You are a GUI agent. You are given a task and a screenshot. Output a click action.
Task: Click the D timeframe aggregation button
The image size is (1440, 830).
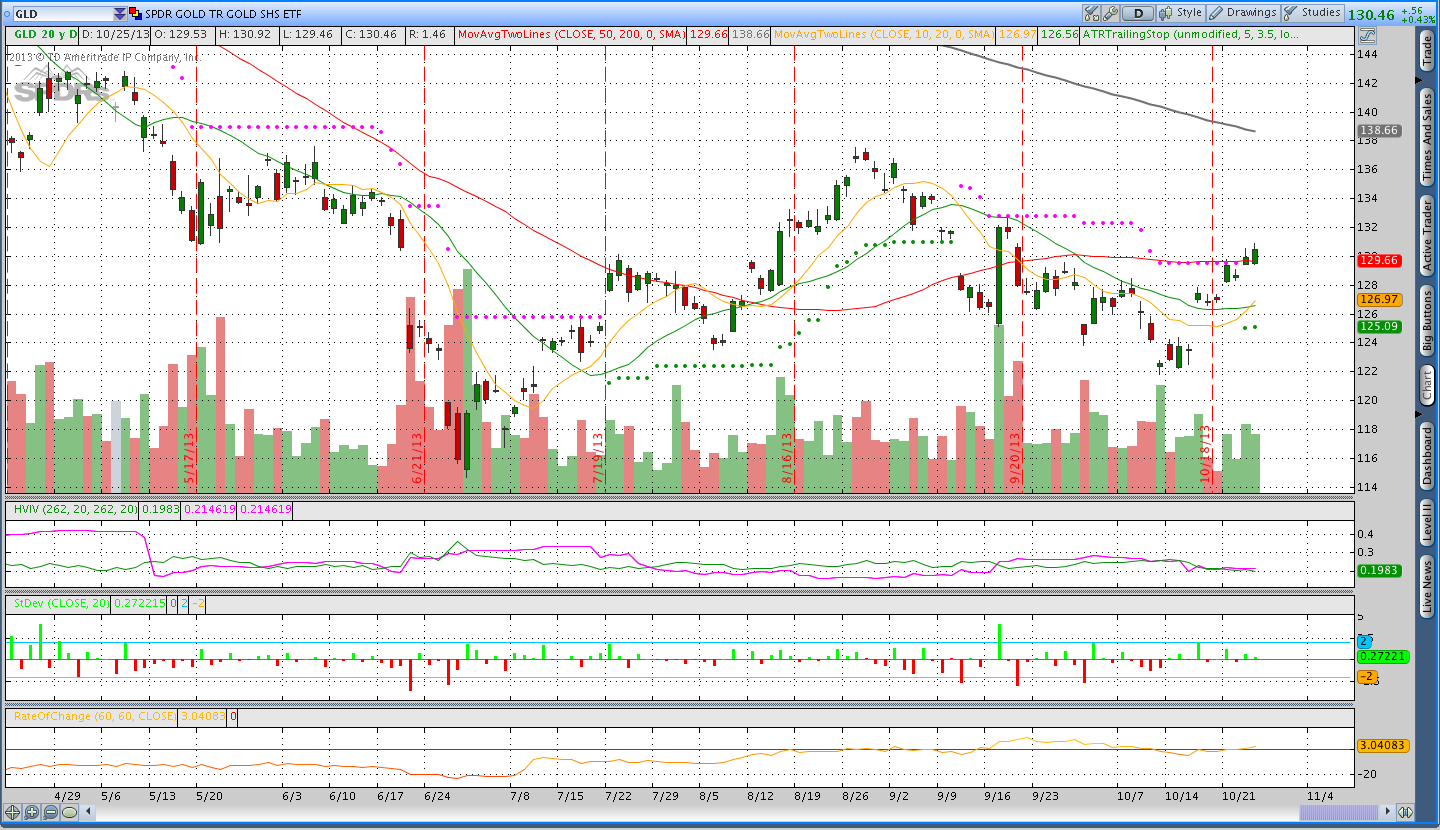pos(1137,13)
